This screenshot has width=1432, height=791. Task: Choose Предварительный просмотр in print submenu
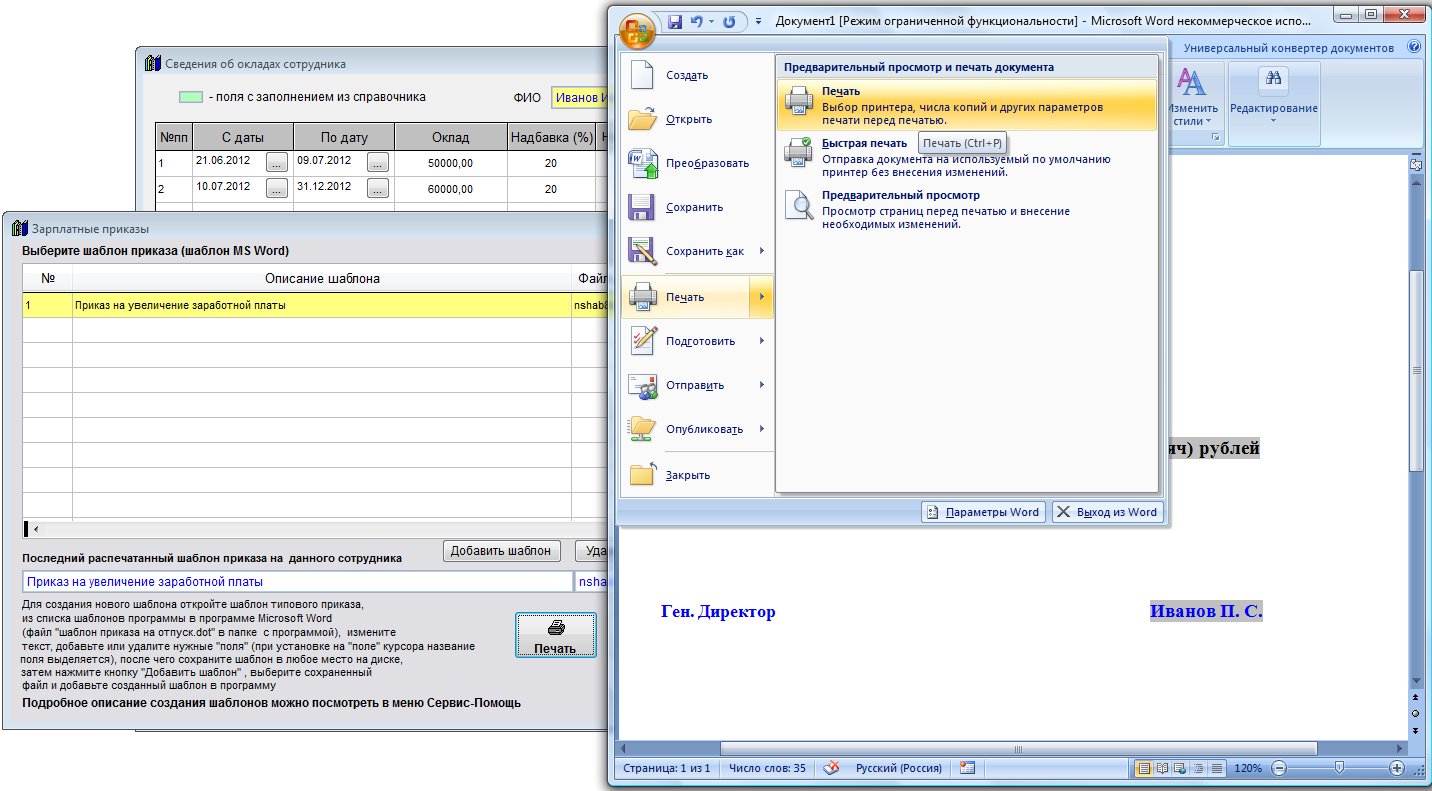tap(900, 196)
